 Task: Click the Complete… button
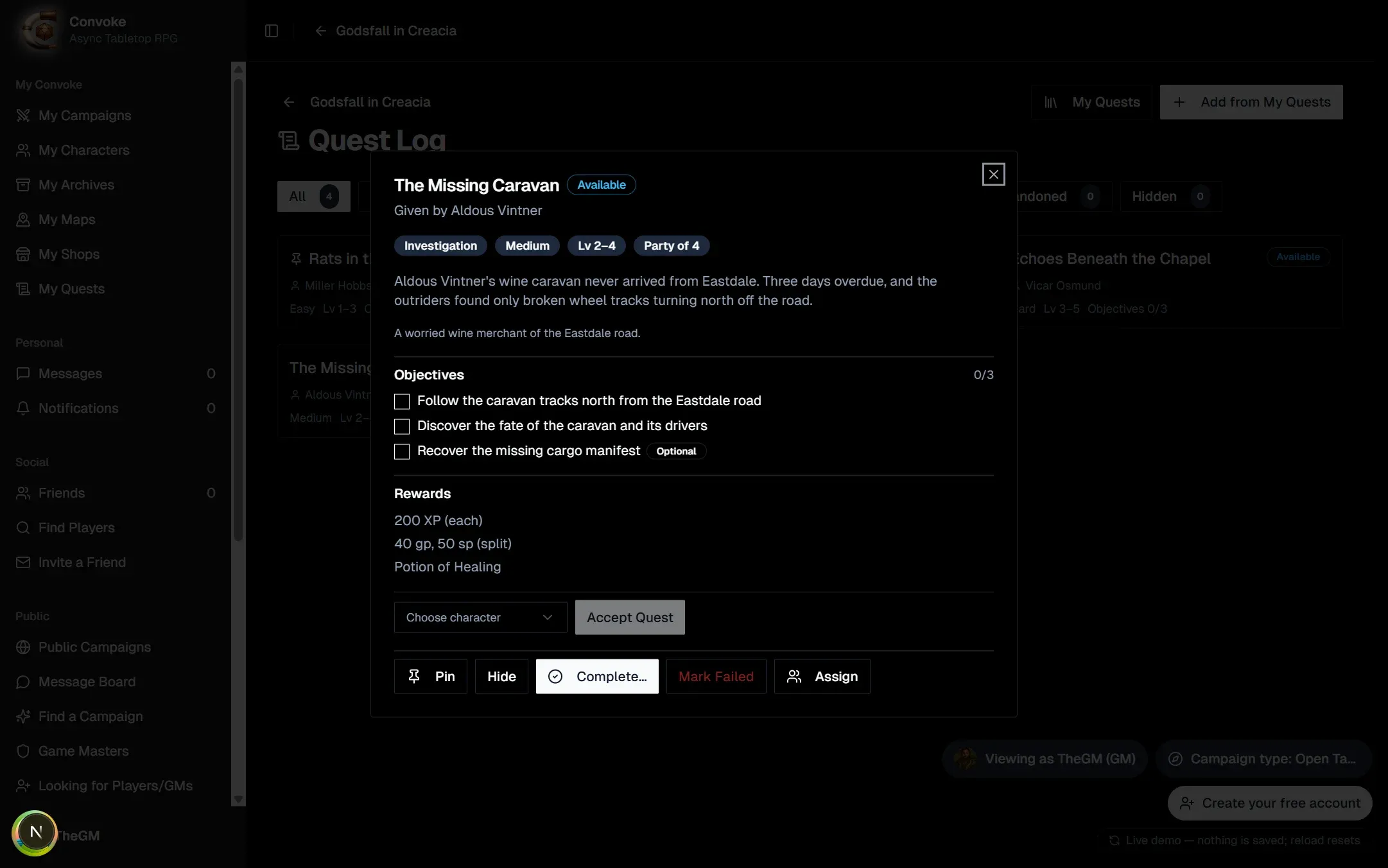coord(597,676)
